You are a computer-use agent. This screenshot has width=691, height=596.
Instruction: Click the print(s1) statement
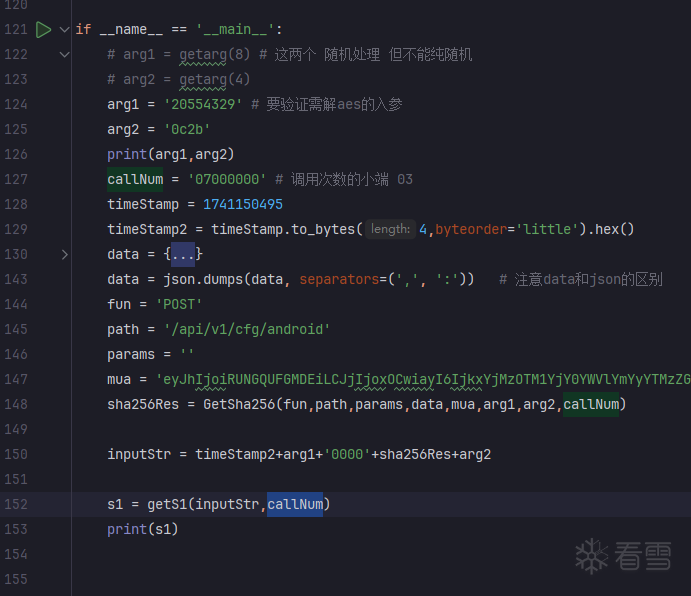click(142, 529)
